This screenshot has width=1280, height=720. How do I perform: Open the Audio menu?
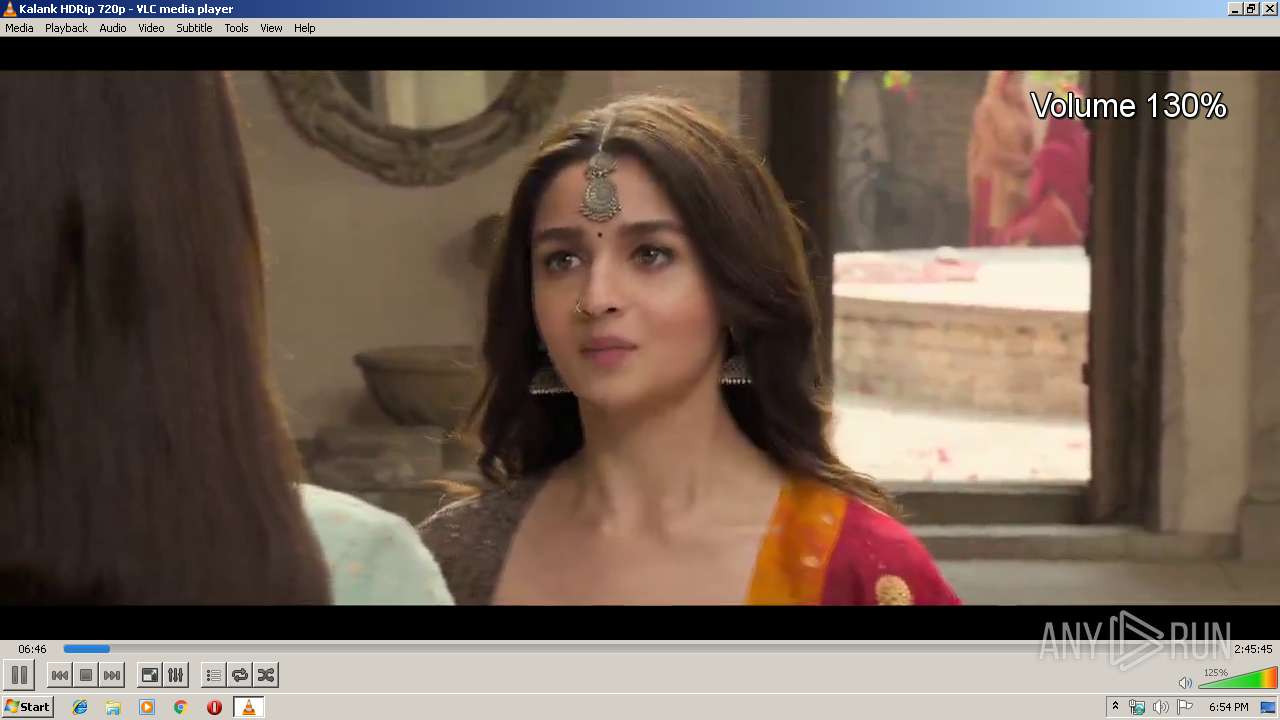[x=113, y=28]
